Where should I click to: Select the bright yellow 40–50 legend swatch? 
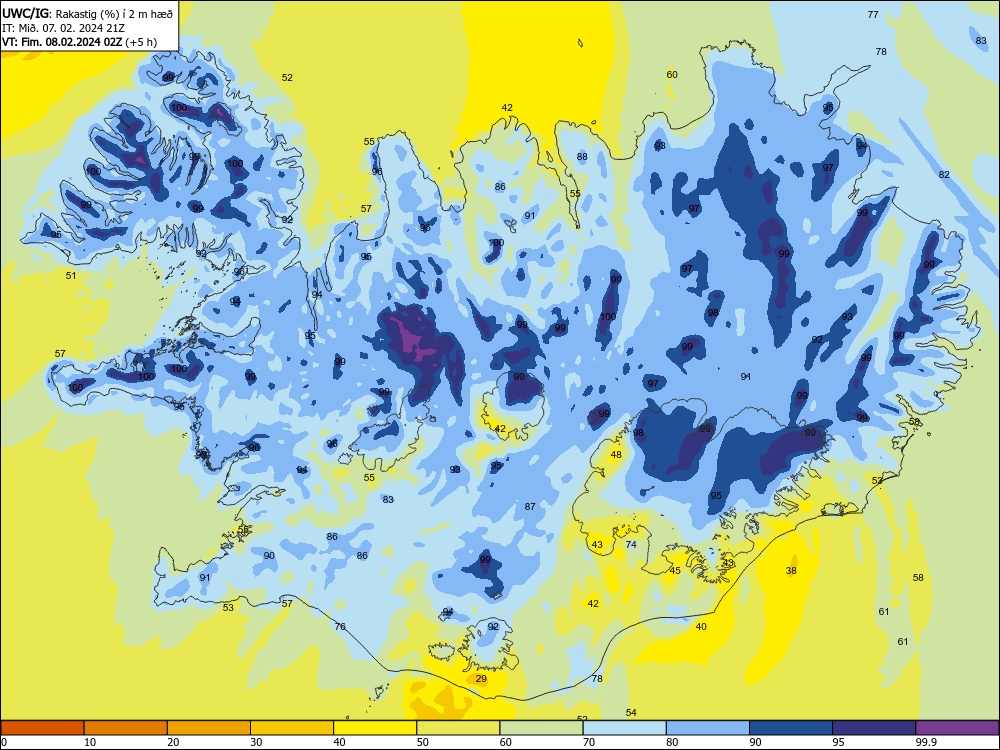(376, 728)
